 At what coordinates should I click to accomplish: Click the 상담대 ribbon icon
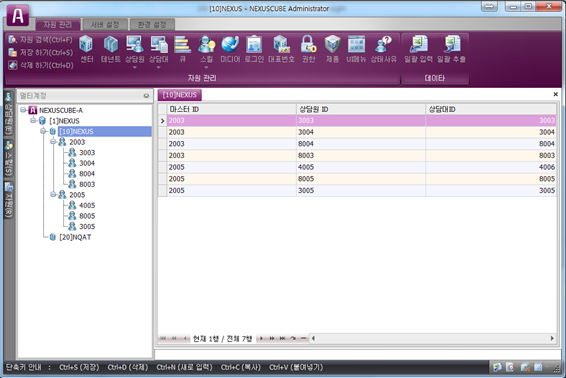(159, 49)
